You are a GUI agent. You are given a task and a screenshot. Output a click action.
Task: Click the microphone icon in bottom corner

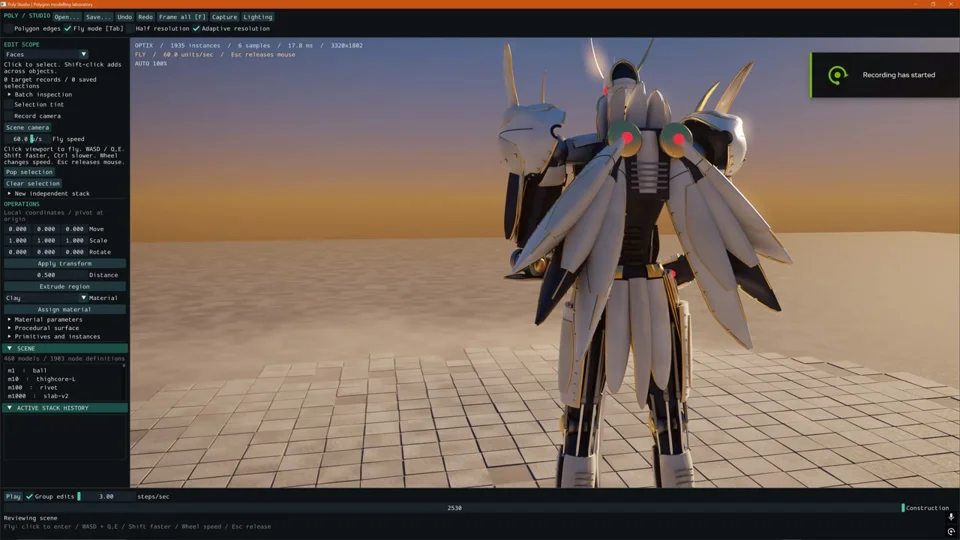[x=951, y=518]
